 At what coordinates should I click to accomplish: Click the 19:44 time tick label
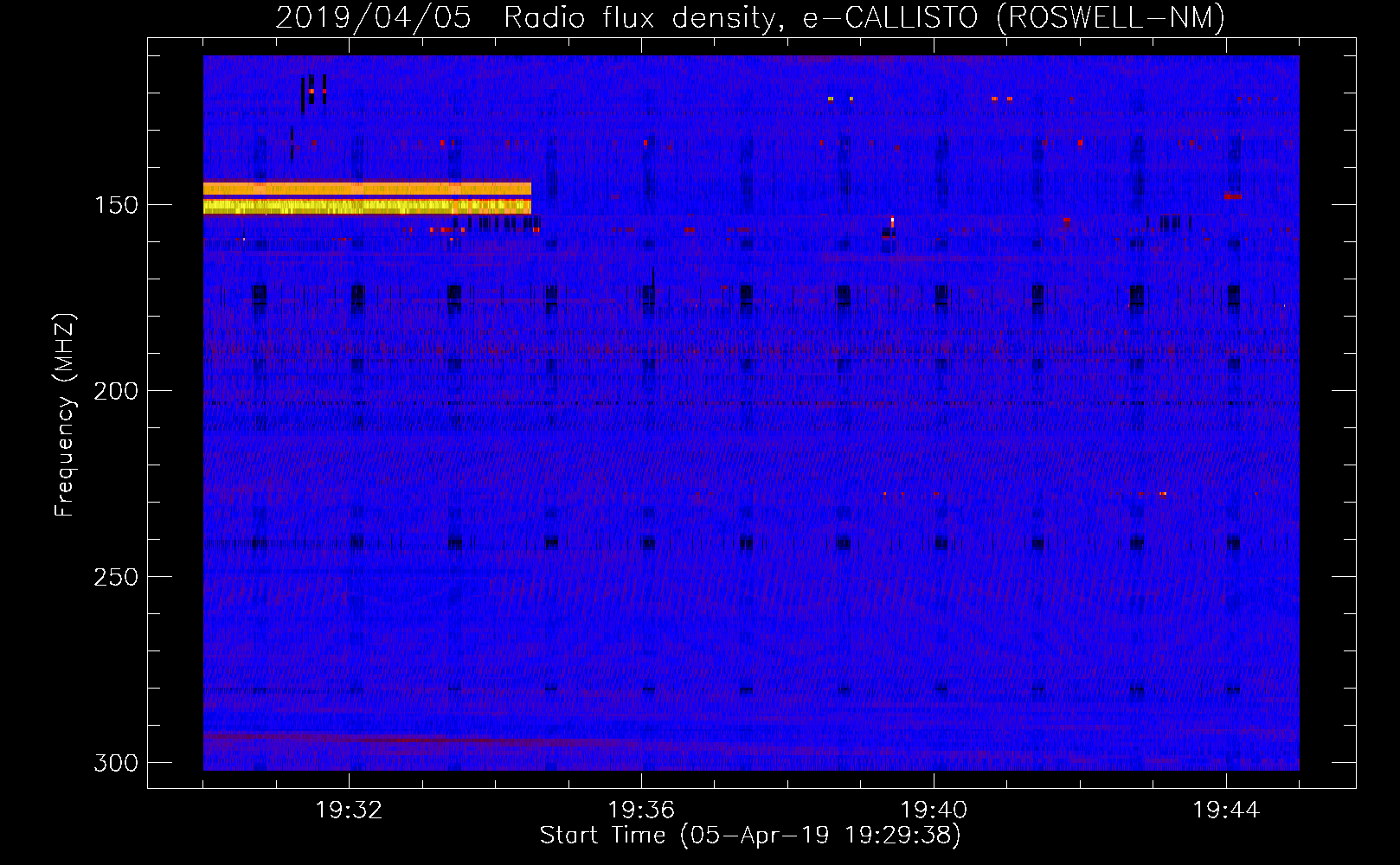pos(1226,811)
